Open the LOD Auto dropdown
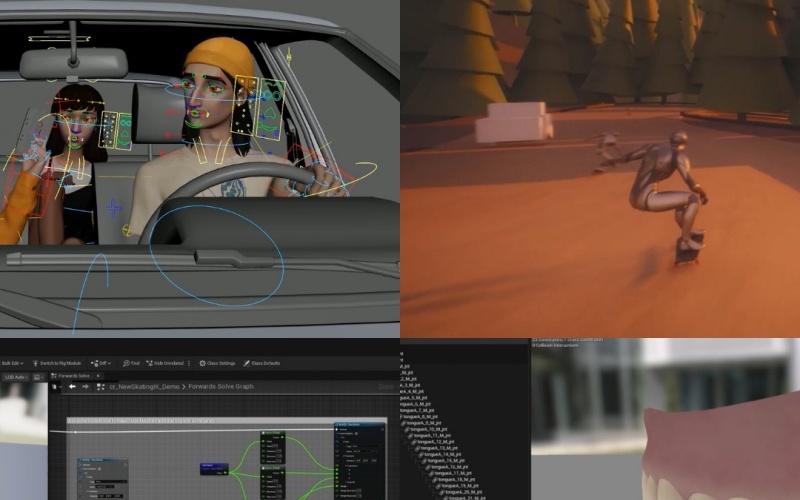This screenshot has width=800, height=500. click(16, 377)
